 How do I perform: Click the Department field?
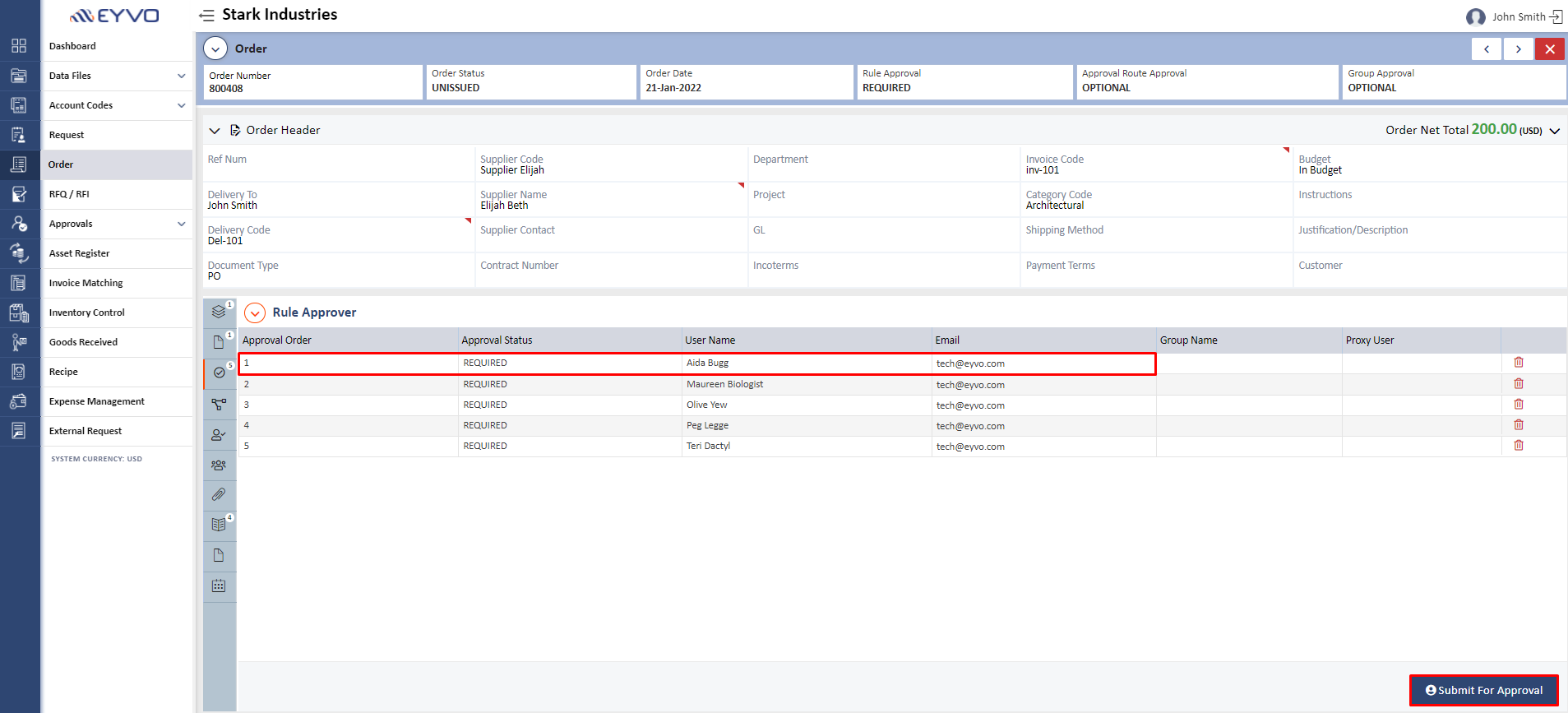click(x=884, y=164)
